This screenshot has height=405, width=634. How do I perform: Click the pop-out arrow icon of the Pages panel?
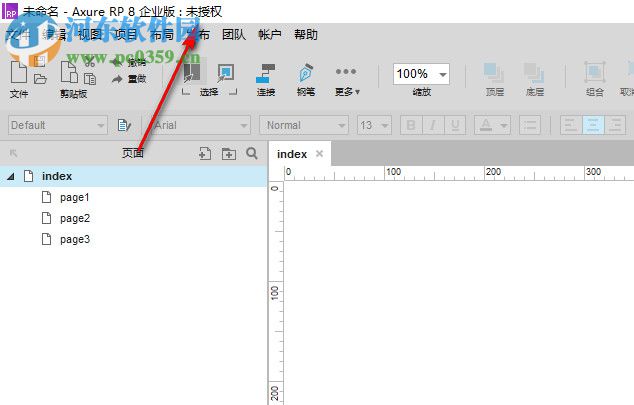(x=13, y=153)
